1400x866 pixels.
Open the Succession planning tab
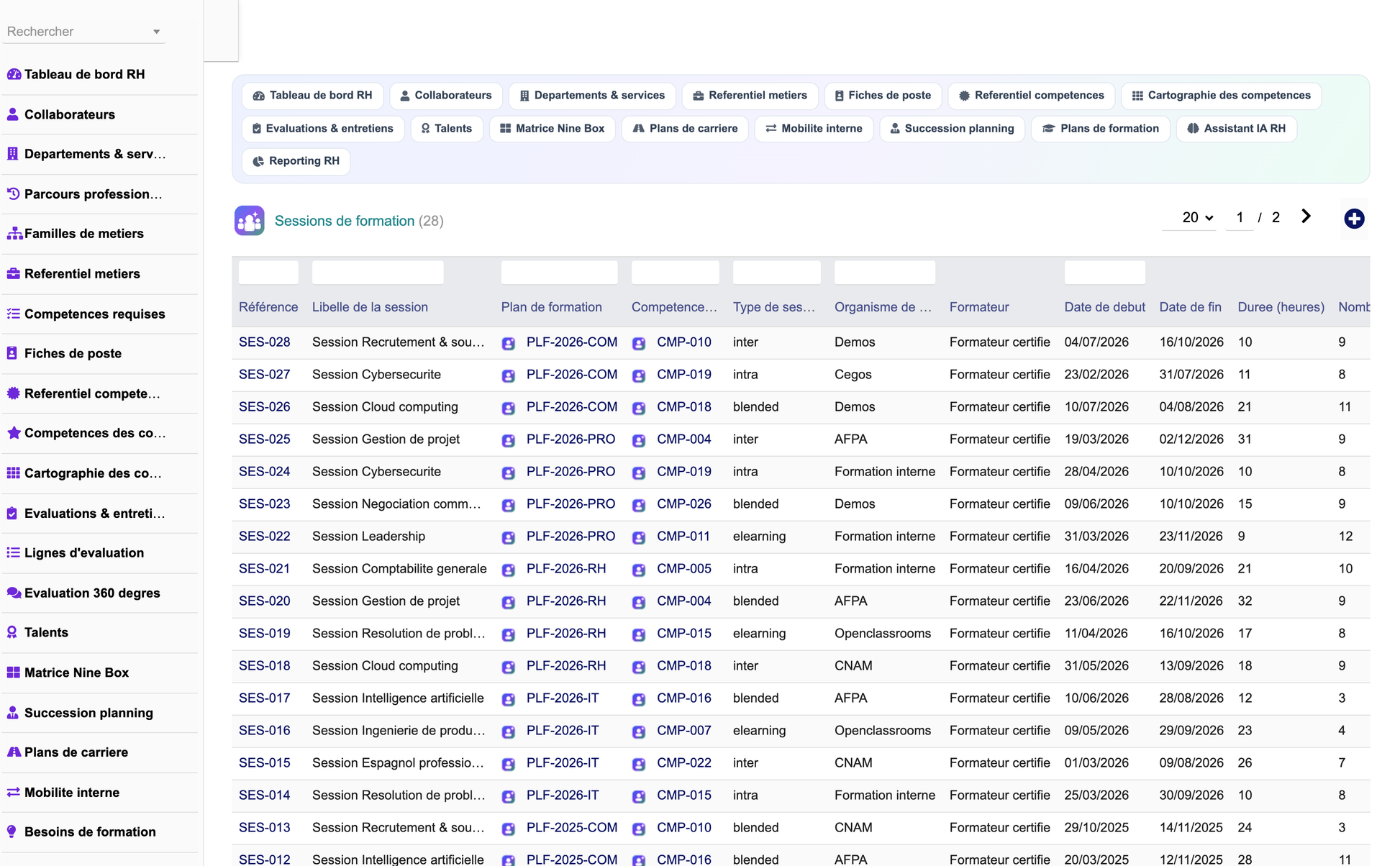coord(953,129)
